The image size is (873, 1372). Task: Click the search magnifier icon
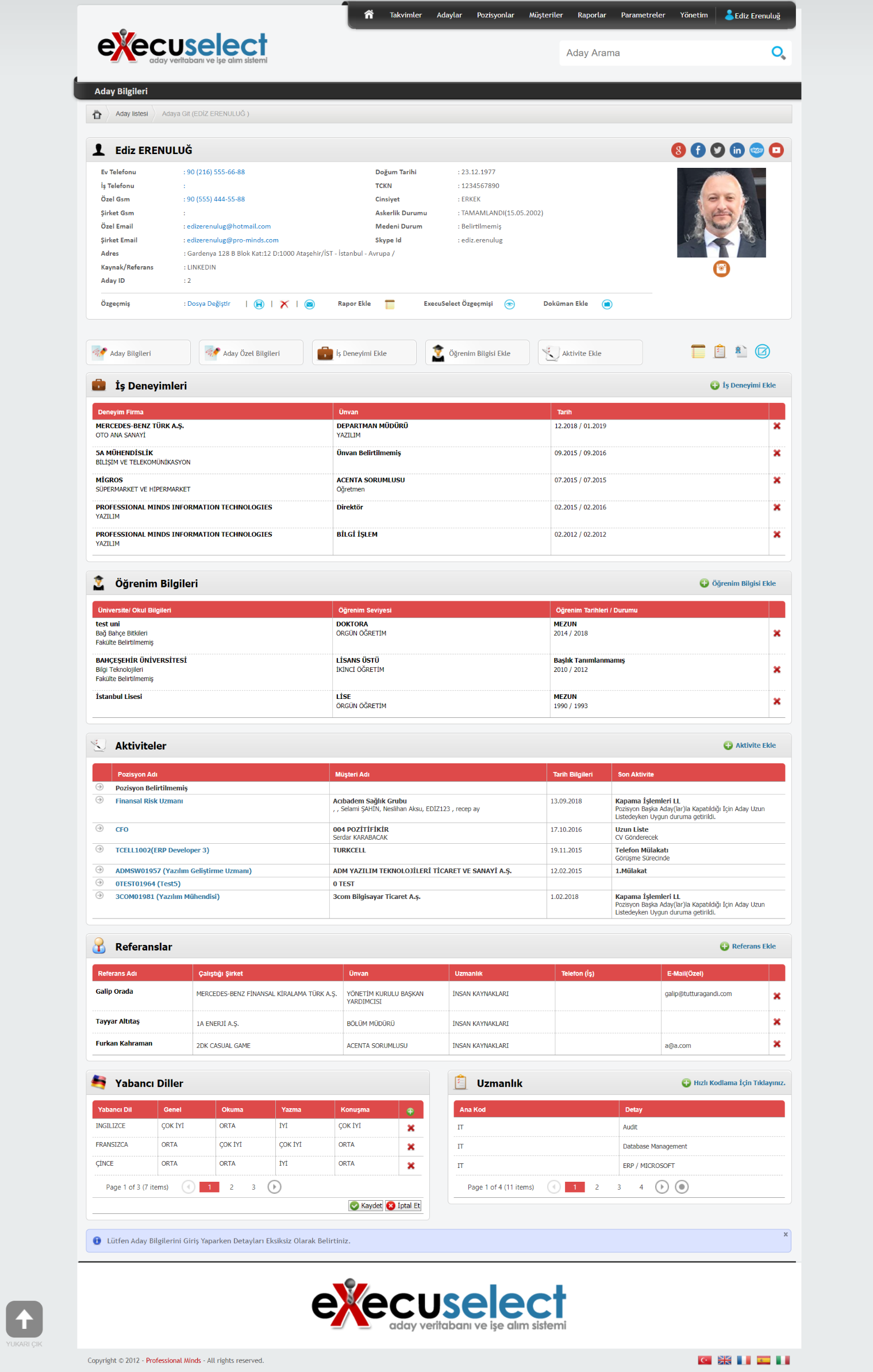point(778,53)
